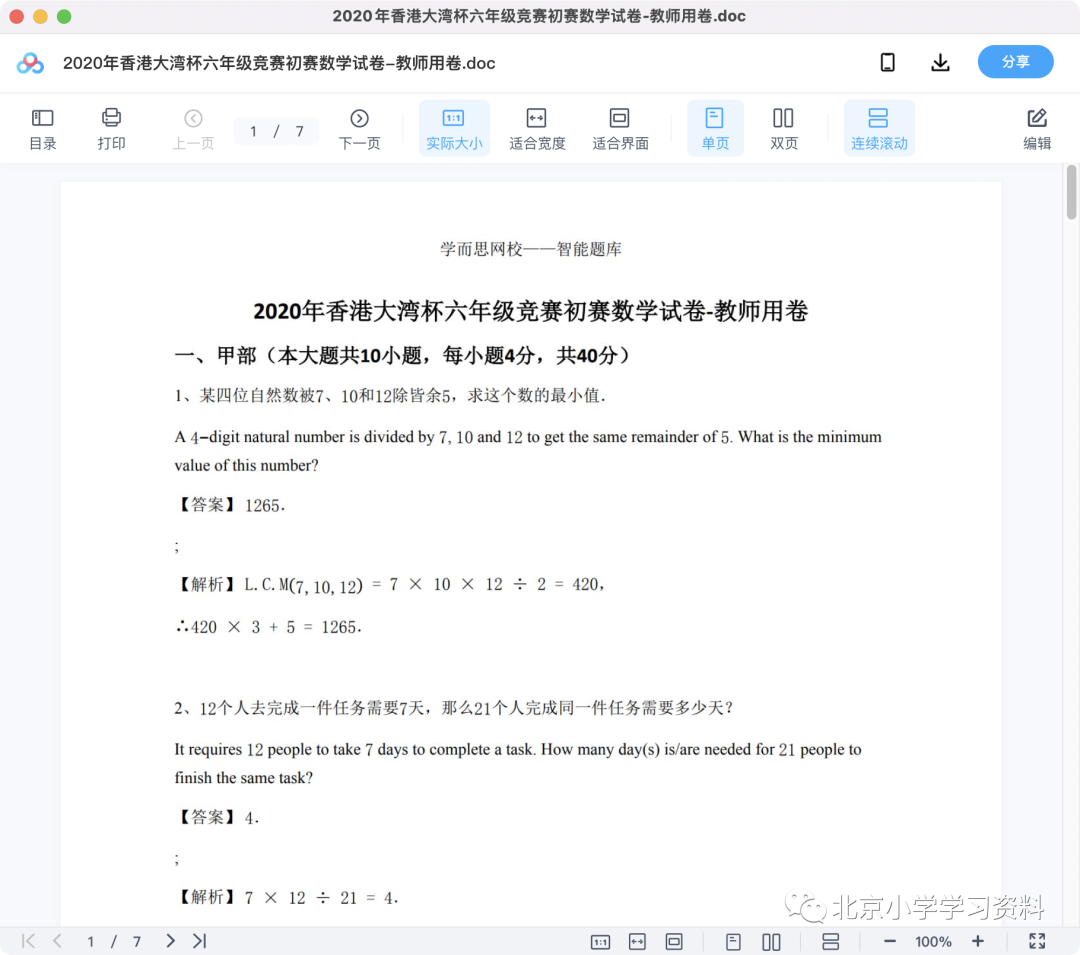This screenshot has width=1080, height=955.
Task: Enter fullscreen with the expand icon
Action: click(1037, 941)
